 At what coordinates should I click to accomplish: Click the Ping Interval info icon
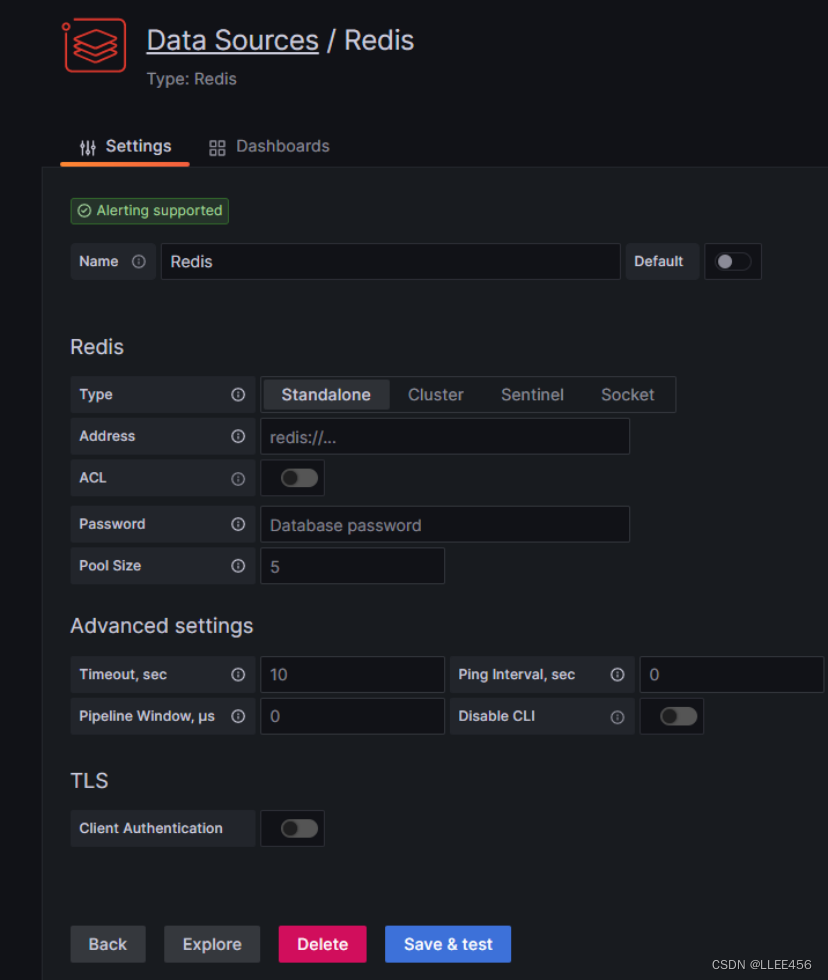pos(617,674)
